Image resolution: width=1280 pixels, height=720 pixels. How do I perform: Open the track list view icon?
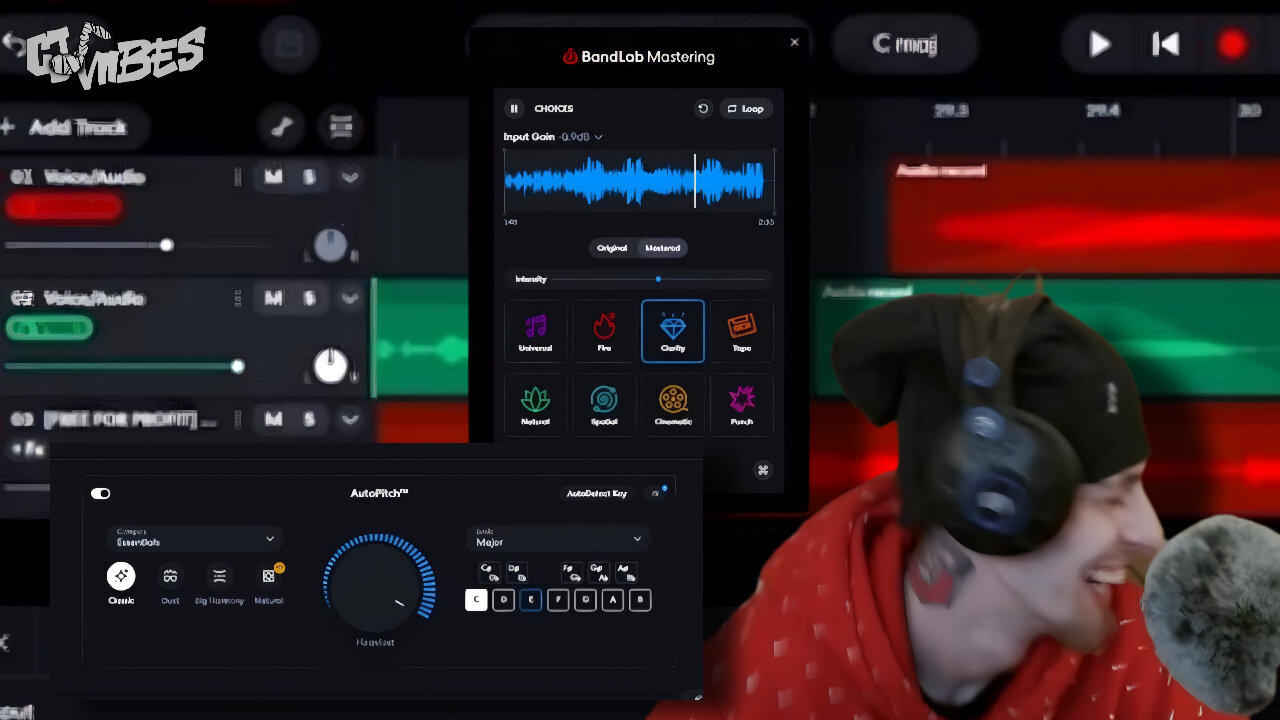click(341, 127)
